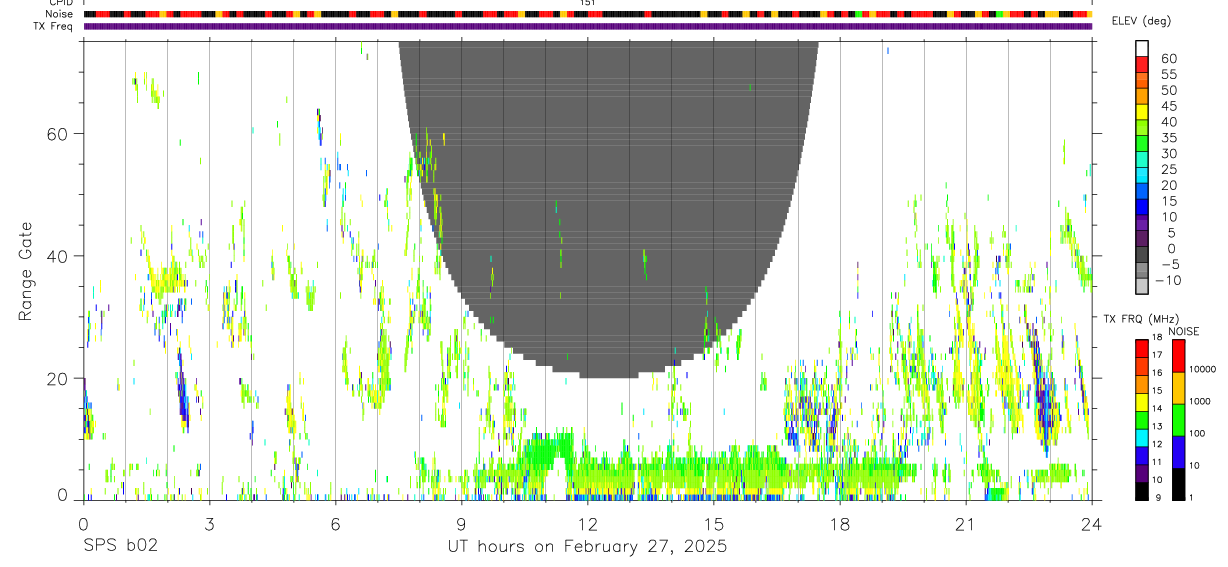This screenshot has height=567, width=1228.
Task: Click the 'Noise' row label at top left
Action: pyautogui.click(x=60, y=14)
